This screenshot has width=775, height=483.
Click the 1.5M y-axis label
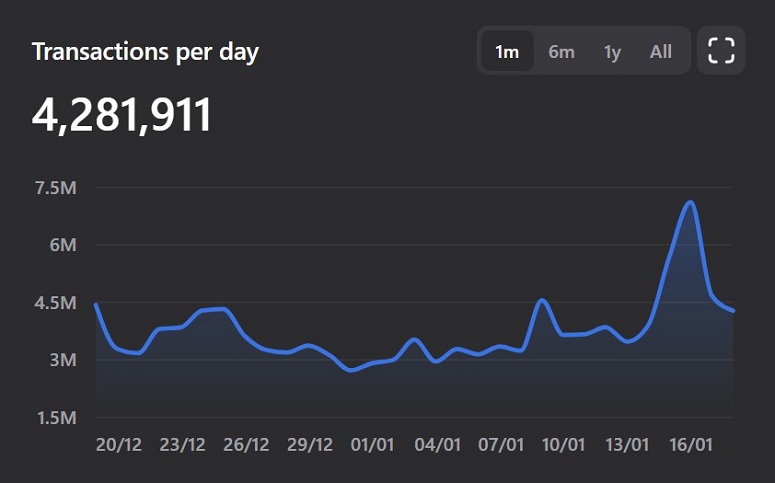(x=55, y=418)
